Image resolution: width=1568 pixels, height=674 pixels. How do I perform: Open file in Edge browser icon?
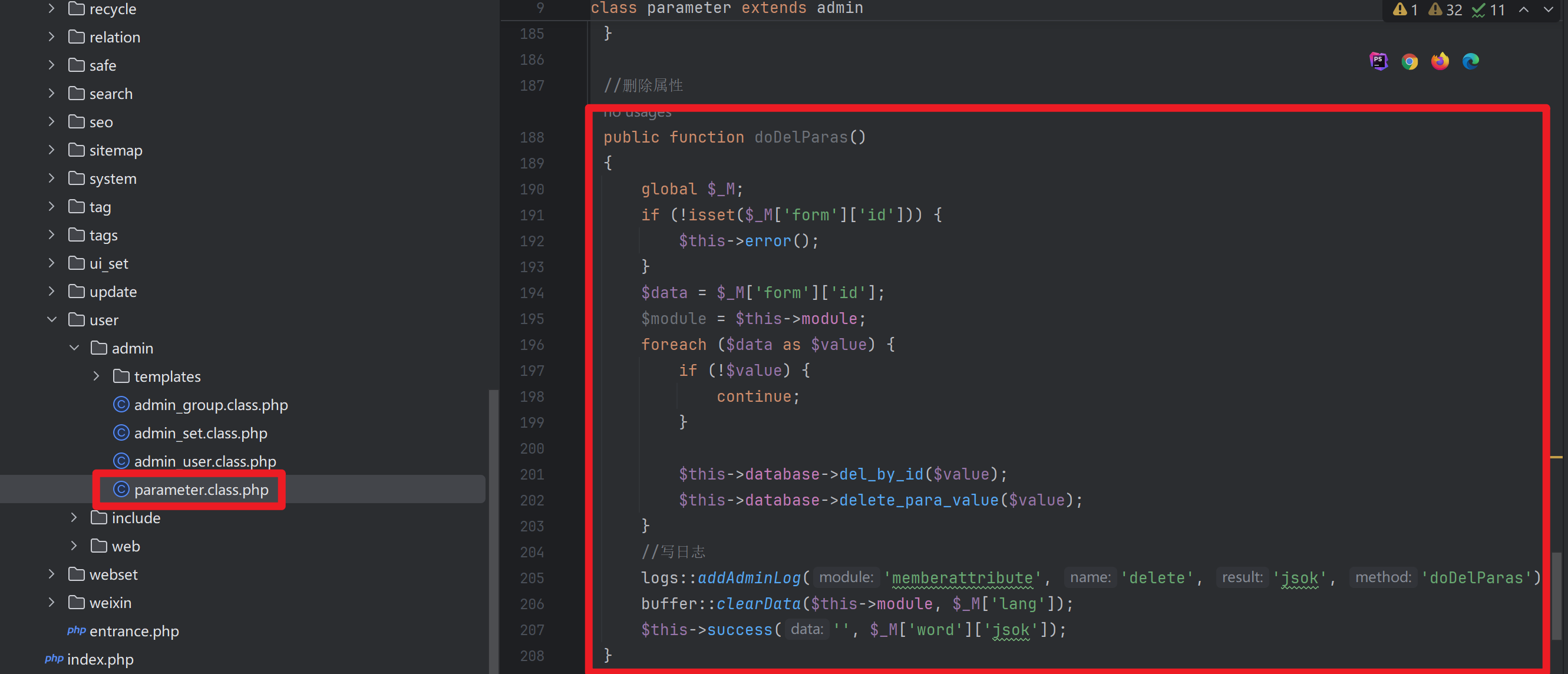1471,61
